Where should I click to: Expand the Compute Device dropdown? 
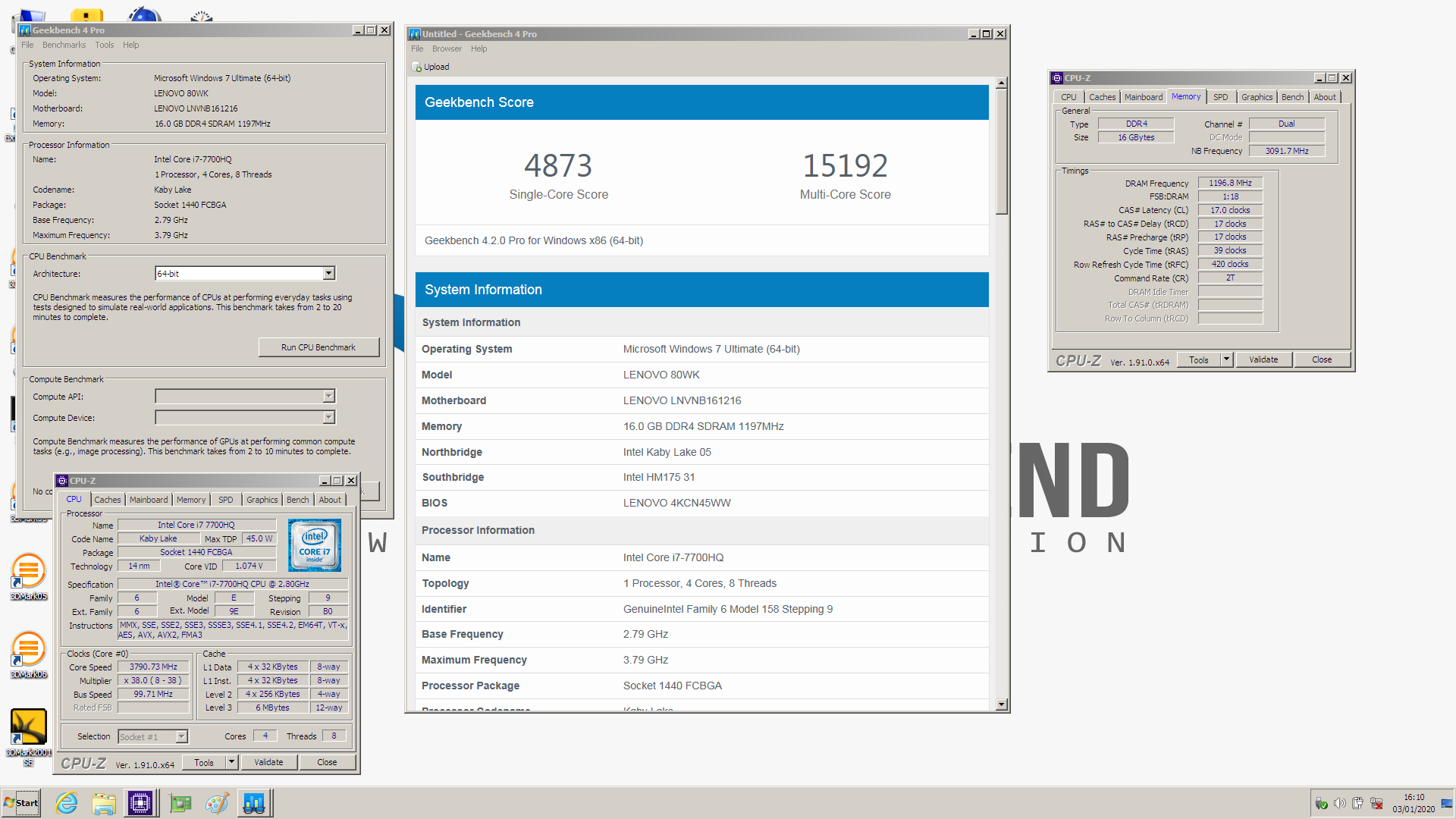click(329, 418)
